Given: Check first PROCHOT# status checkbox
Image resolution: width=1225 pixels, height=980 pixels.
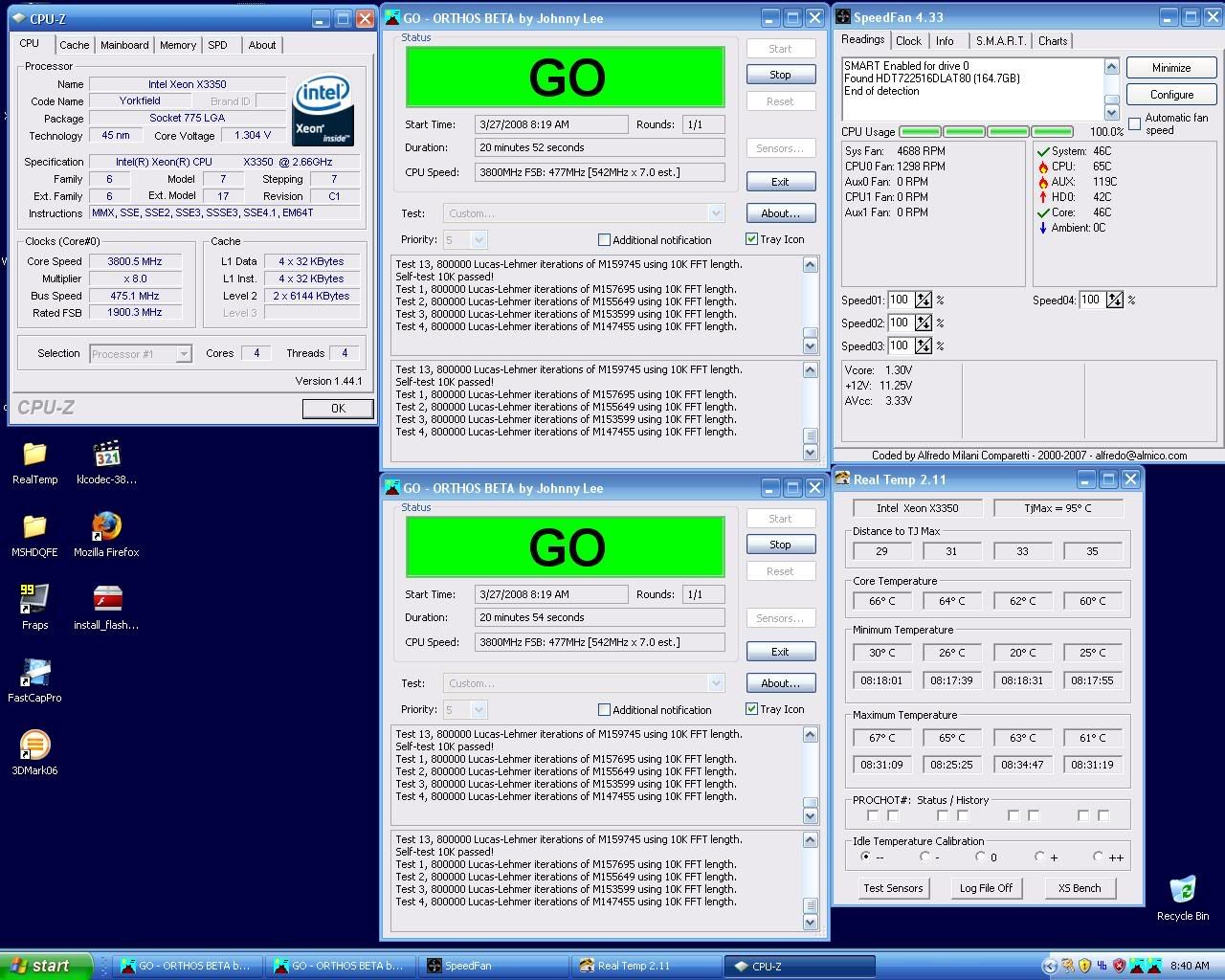Looking at the screenshot, I should point(873,816).
